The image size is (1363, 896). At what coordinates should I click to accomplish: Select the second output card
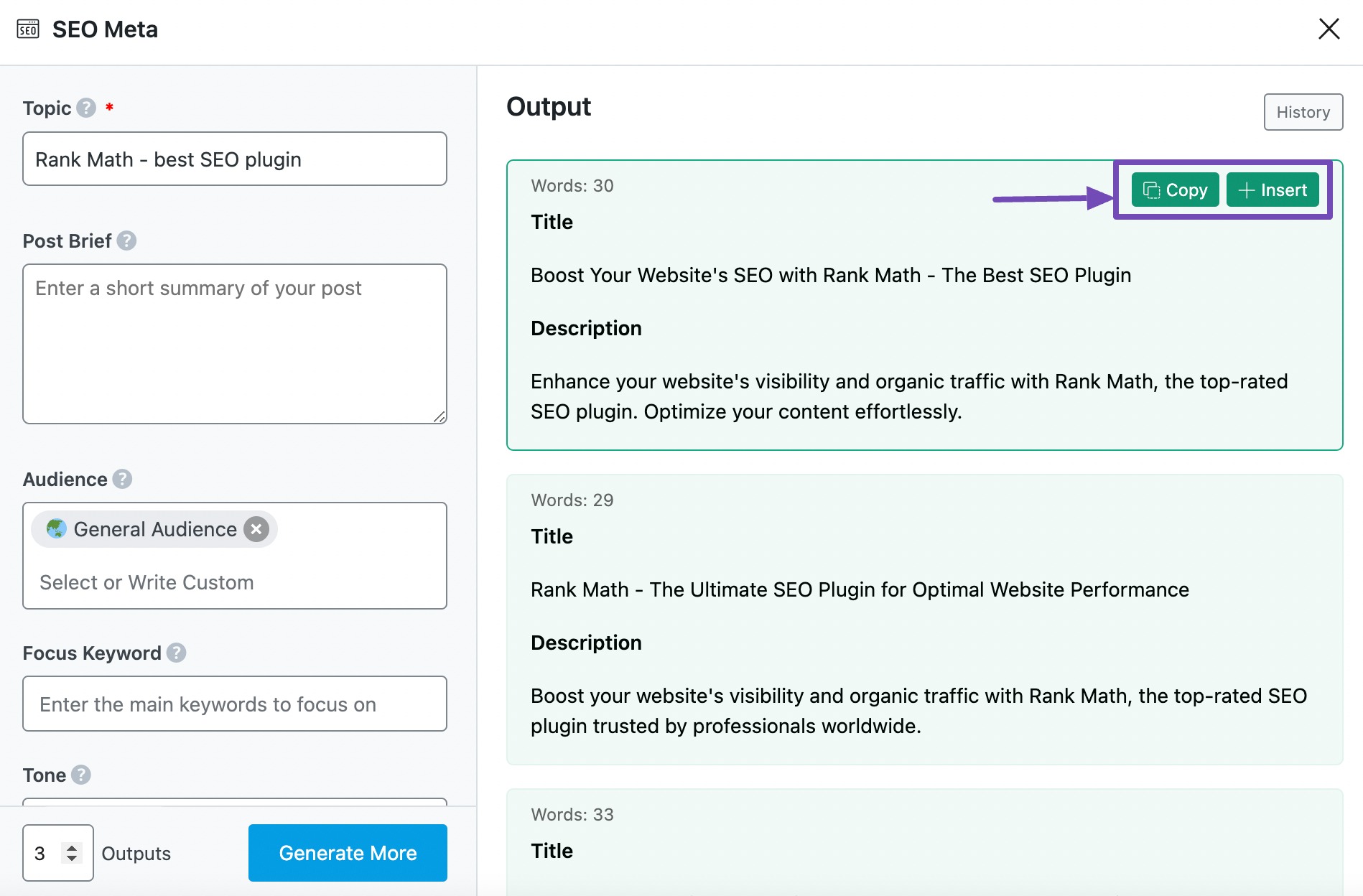[924, 619]
